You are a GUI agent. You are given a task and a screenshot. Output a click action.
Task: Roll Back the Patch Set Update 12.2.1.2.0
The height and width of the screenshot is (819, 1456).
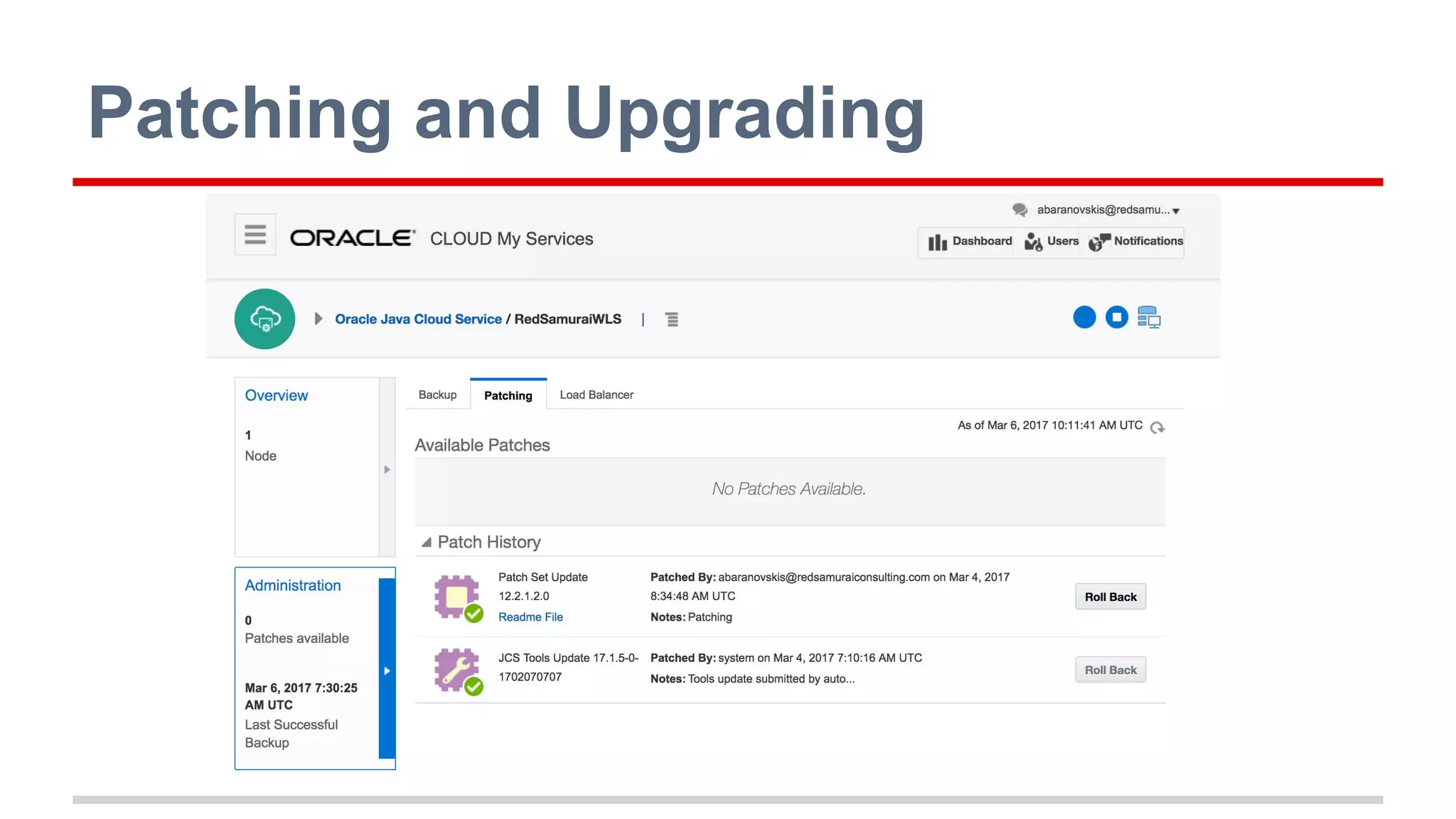point(1110,597)
